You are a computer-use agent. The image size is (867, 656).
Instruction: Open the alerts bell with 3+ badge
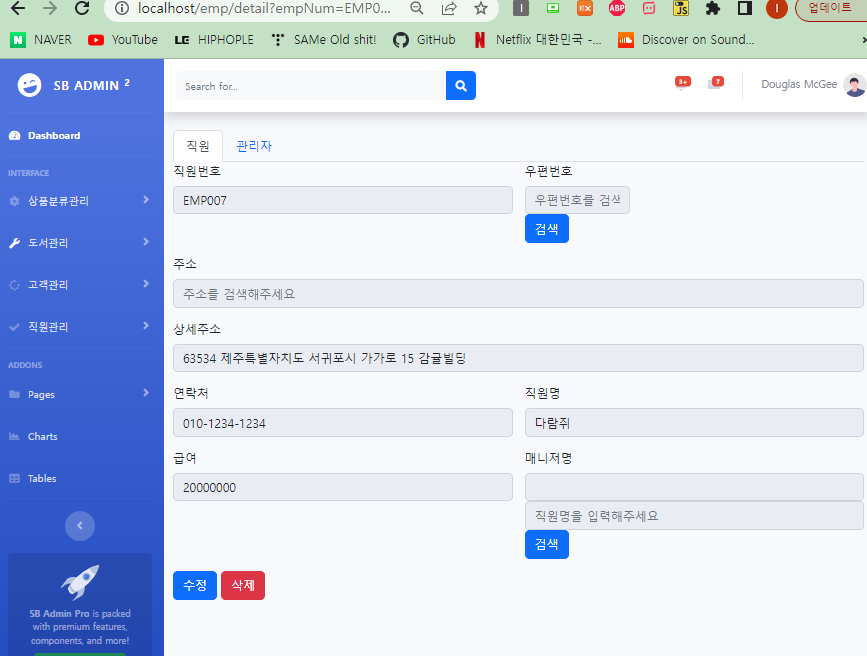[x=683, y=84]
